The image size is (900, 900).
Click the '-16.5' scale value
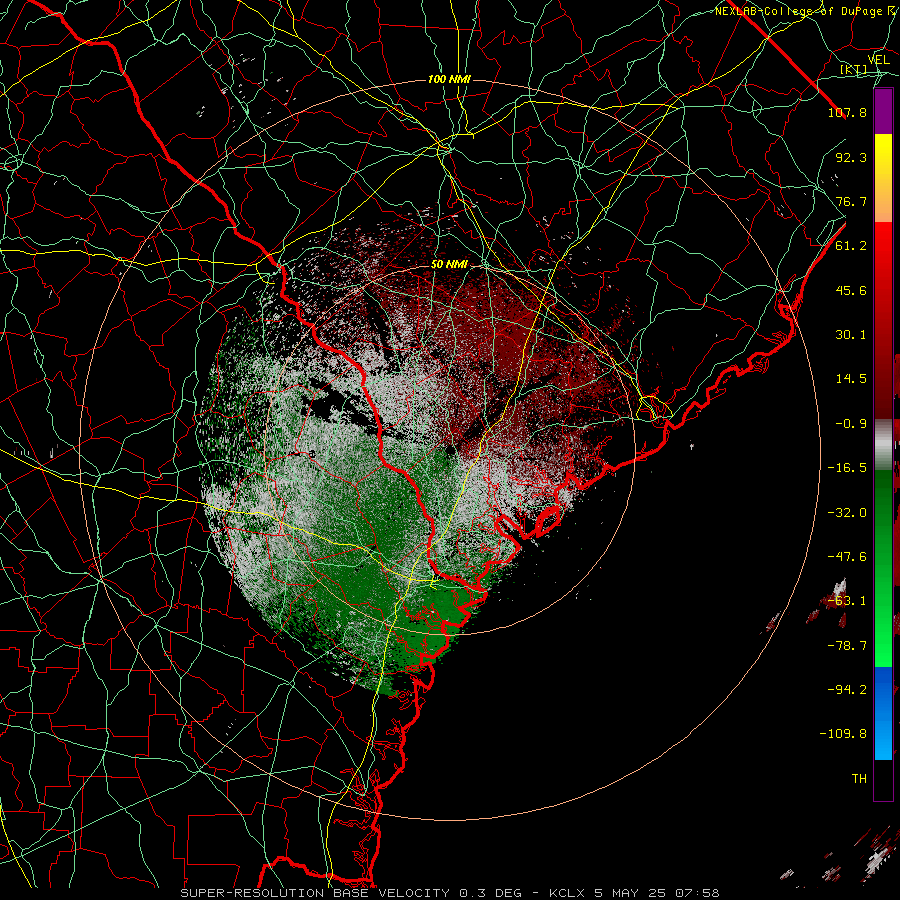pyautogui.click(x=847, y=468)
